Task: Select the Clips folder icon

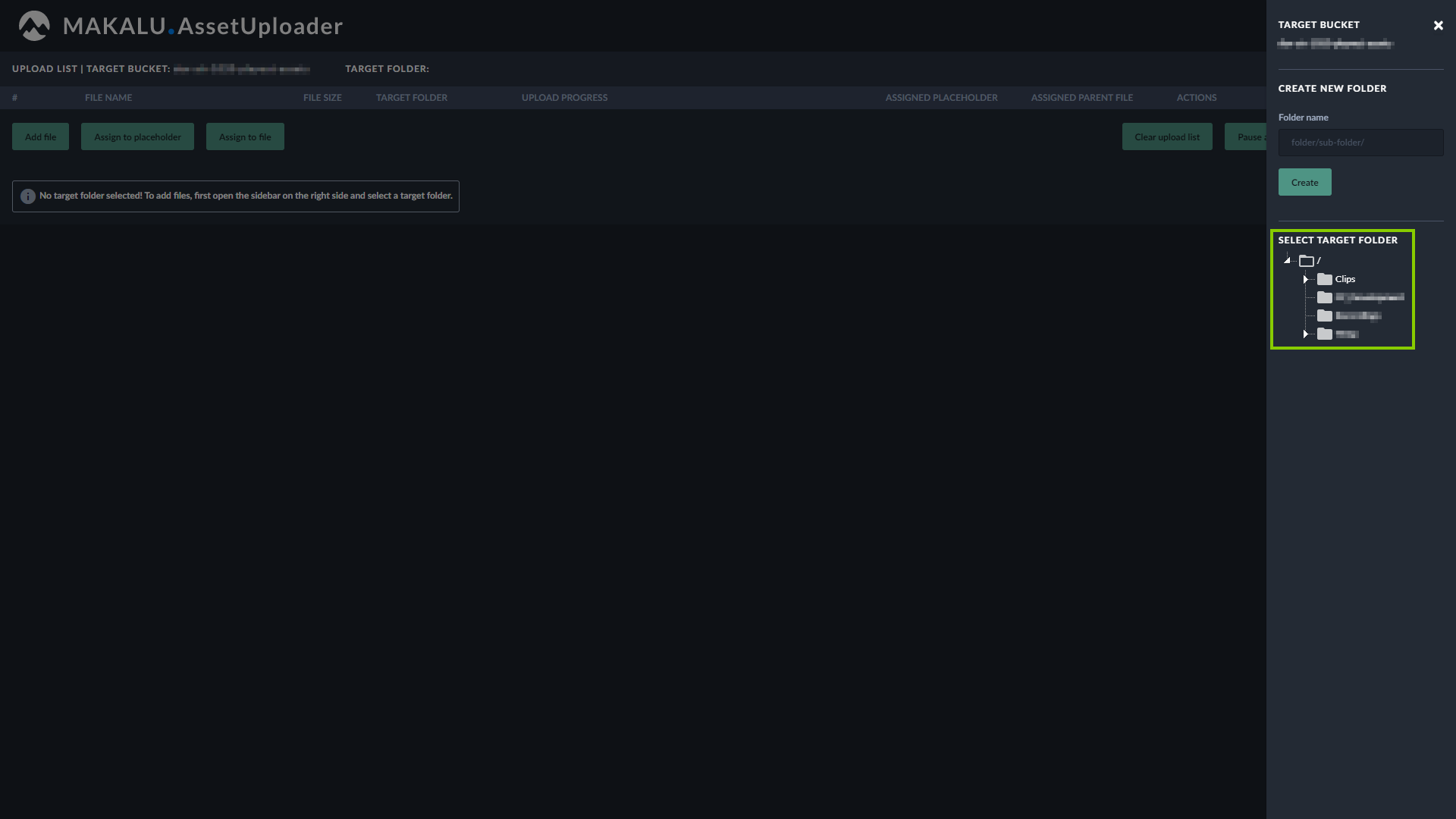Action: pos(1324,279)
